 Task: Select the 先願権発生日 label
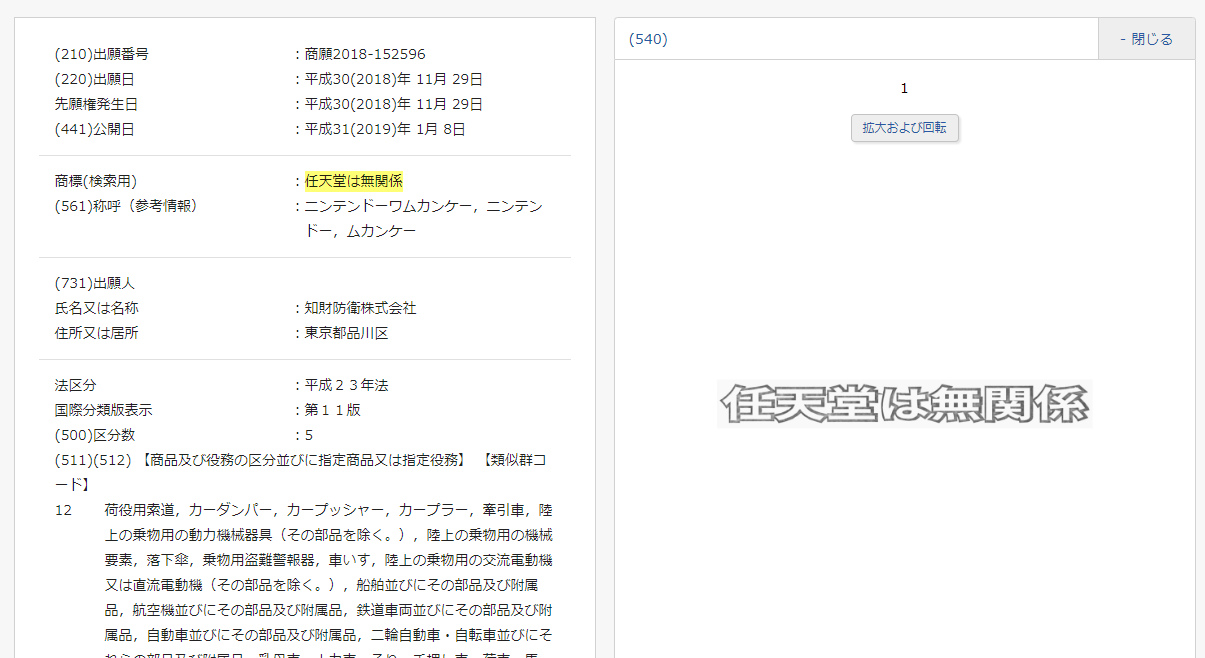point(97,104)
